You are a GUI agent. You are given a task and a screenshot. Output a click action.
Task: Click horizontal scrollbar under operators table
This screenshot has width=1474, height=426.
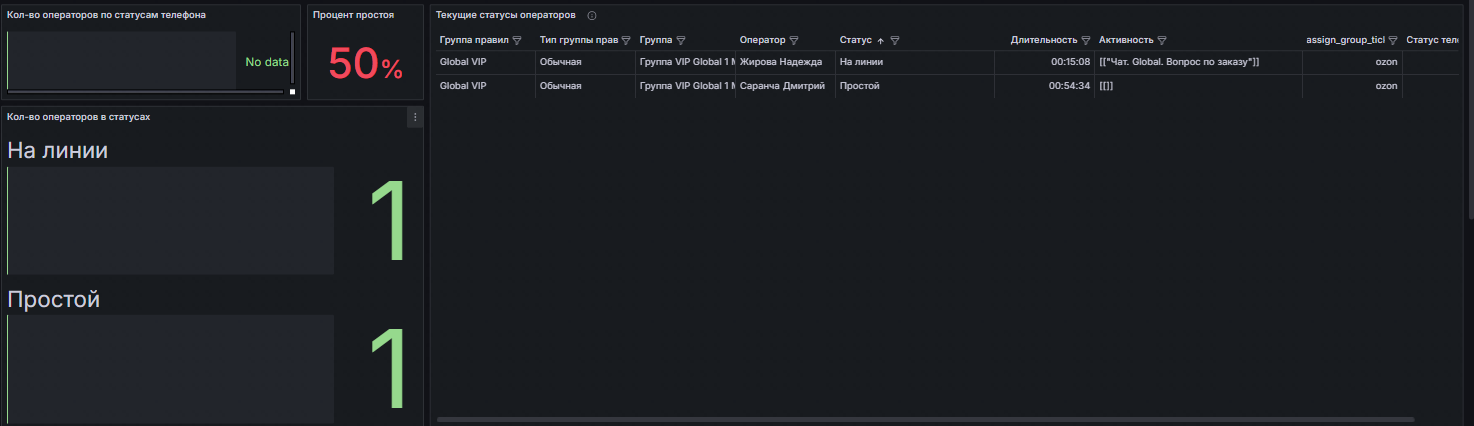[925, 419]
